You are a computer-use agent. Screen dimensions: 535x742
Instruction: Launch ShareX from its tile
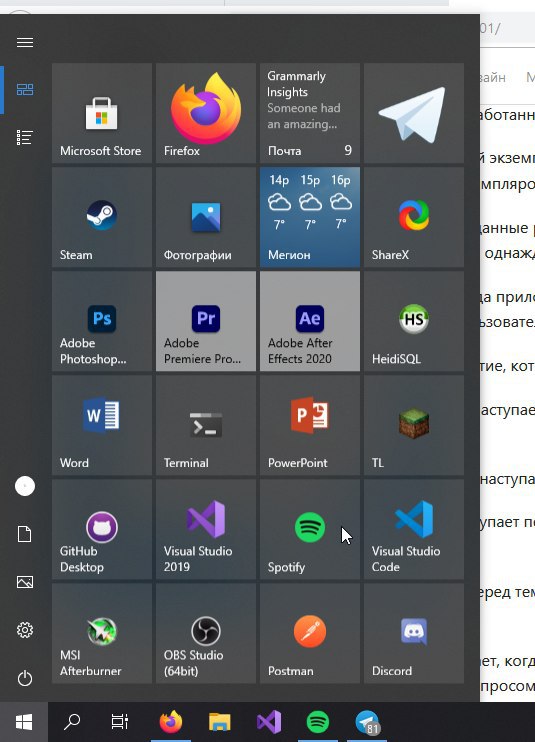(414, 217)
